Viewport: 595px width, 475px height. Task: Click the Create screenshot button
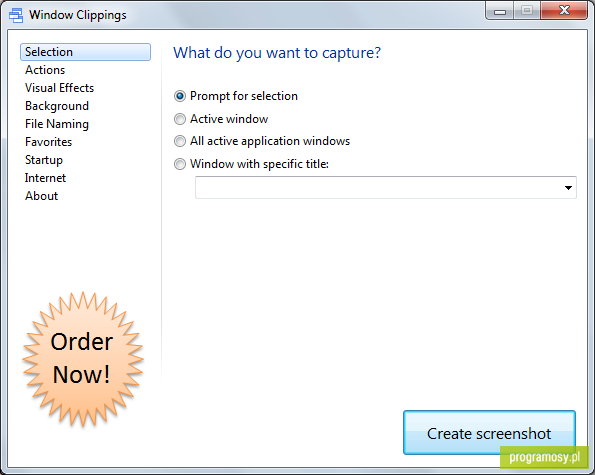[489, 433]
